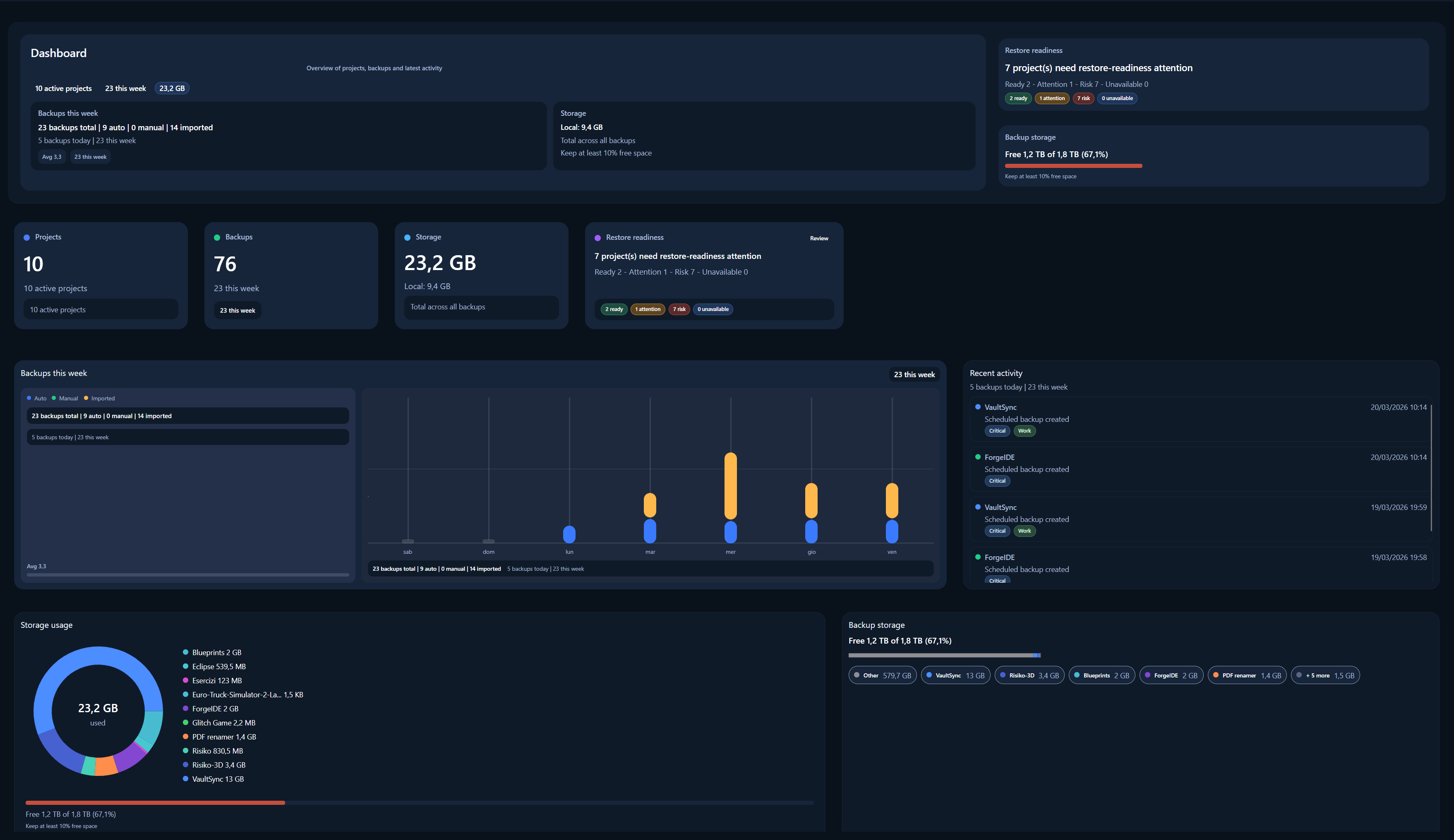Image resolution: width=1454 pixels, height=840 pixels.
Task: Click the 23,2 GB pill in Dashboard header
Action: [172, 88]
